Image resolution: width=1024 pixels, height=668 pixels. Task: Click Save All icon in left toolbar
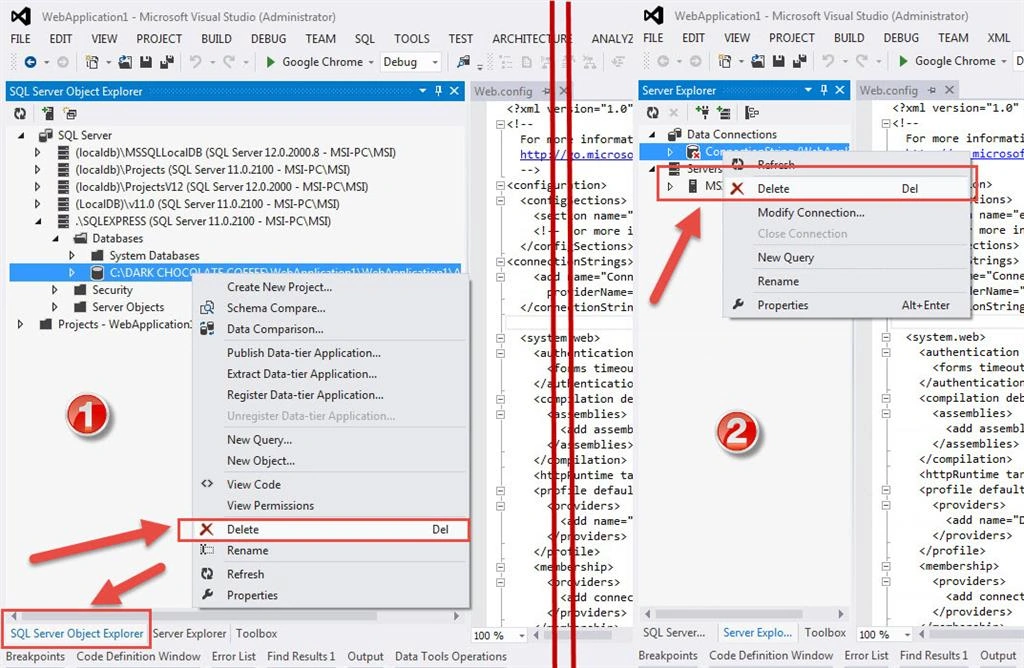point(167,62)
